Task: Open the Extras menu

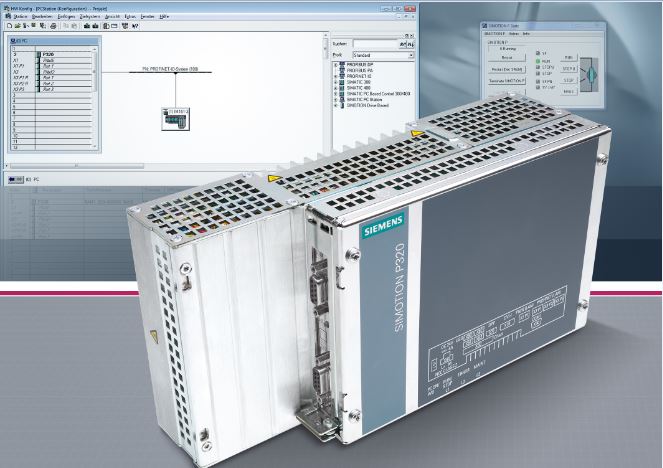Action: (130, 16)
